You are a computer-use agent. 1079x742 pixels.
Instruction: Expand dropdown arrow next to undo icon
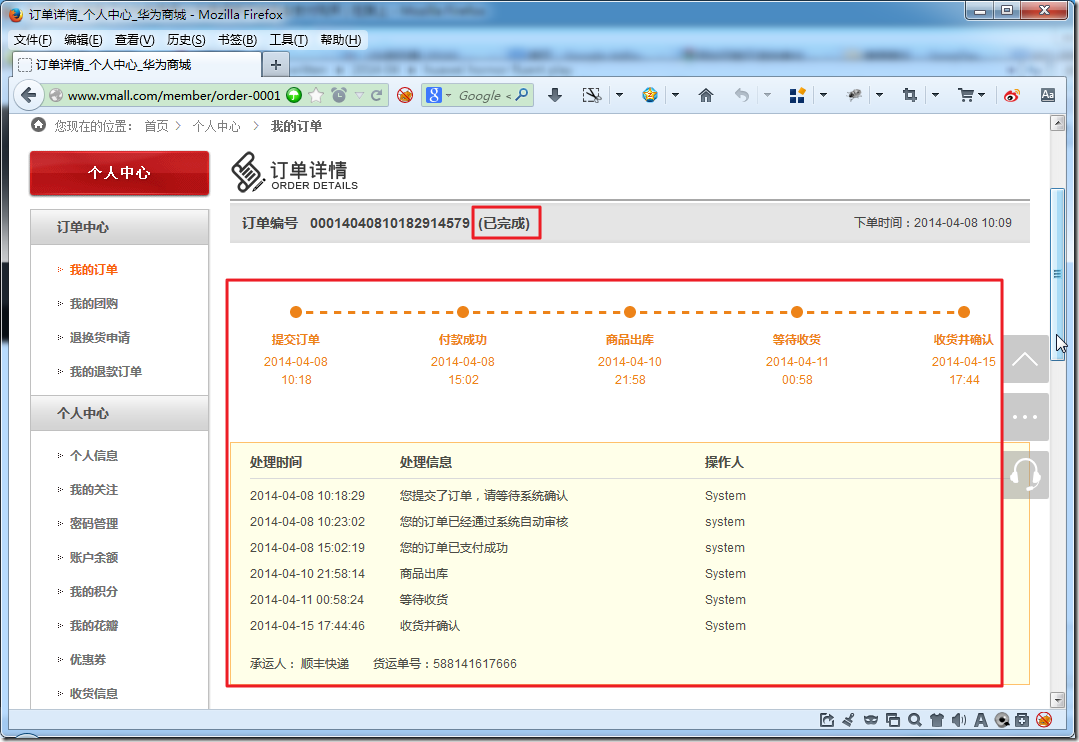(767, 95)
